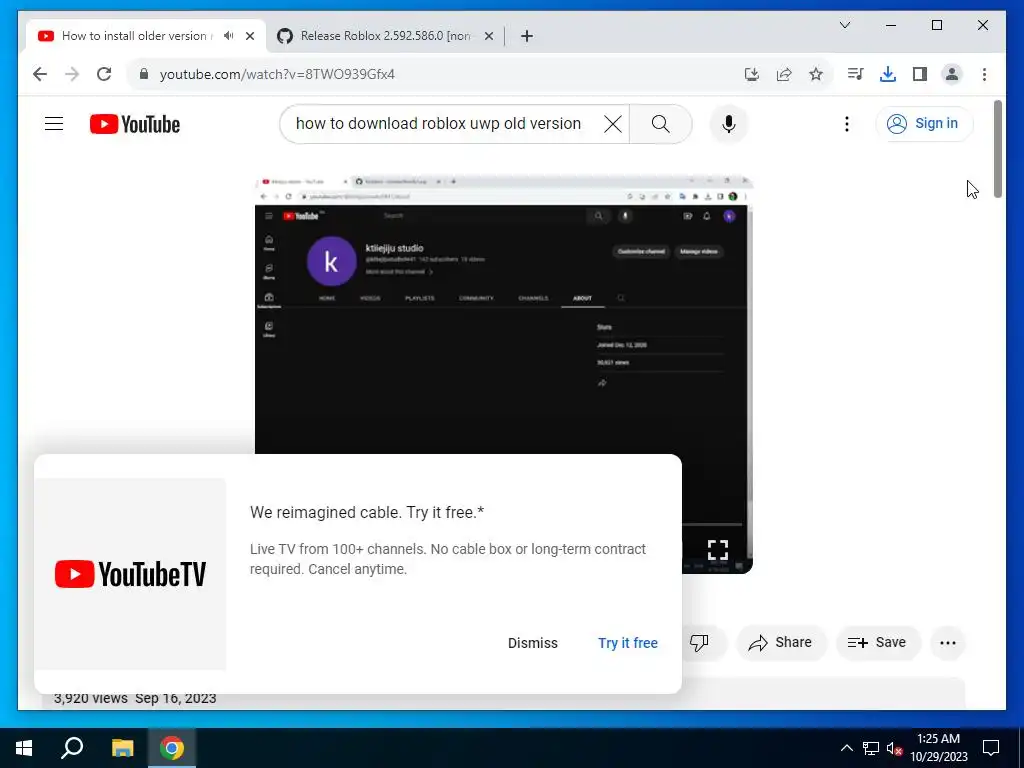Open Windows taskbar search
This screenshot has height=768, width=1024.
click(72, 748)
